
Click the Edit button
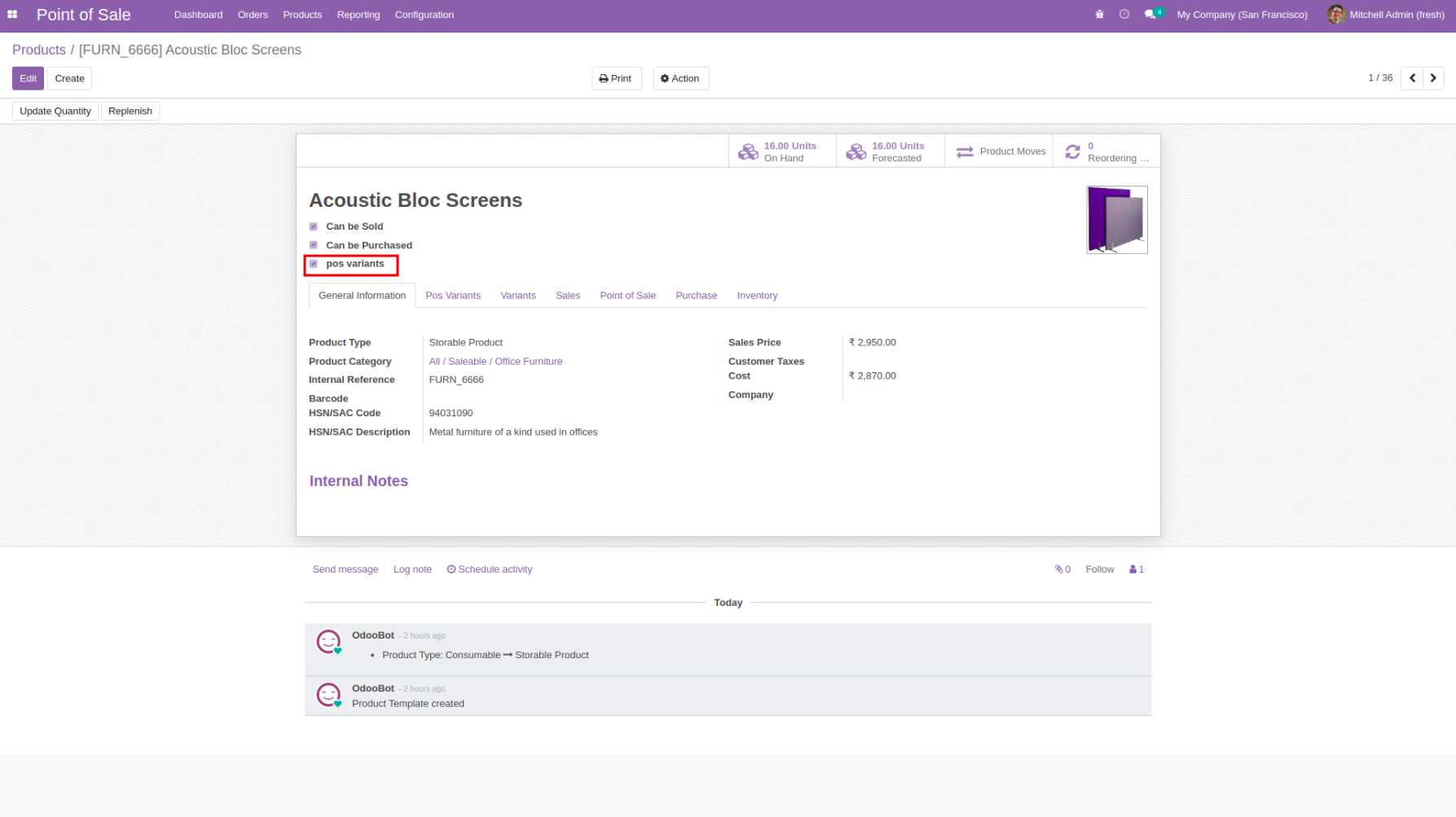tap(28, 78)
